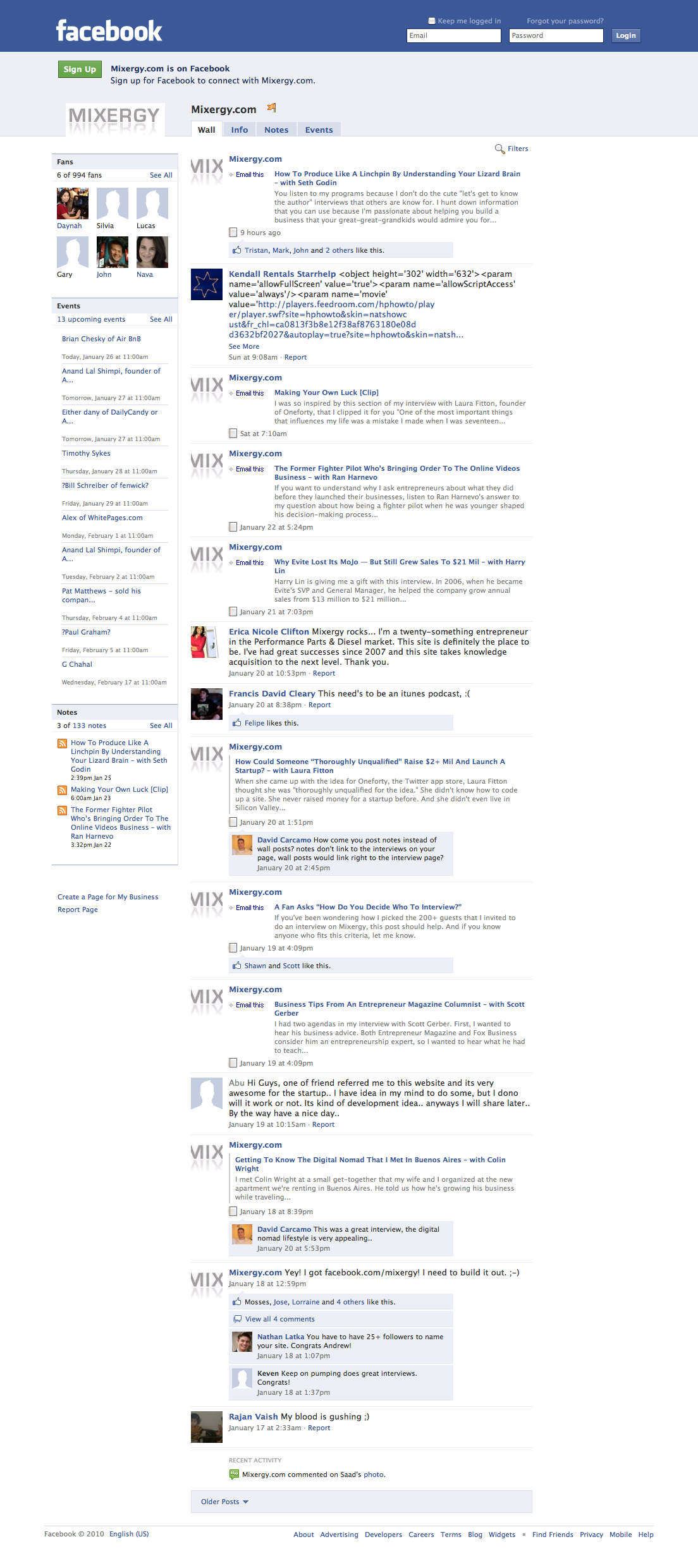Enable Keep me logged in checkbox
Viewport: 698px width, 1568px height.
(x=432, y=21)
